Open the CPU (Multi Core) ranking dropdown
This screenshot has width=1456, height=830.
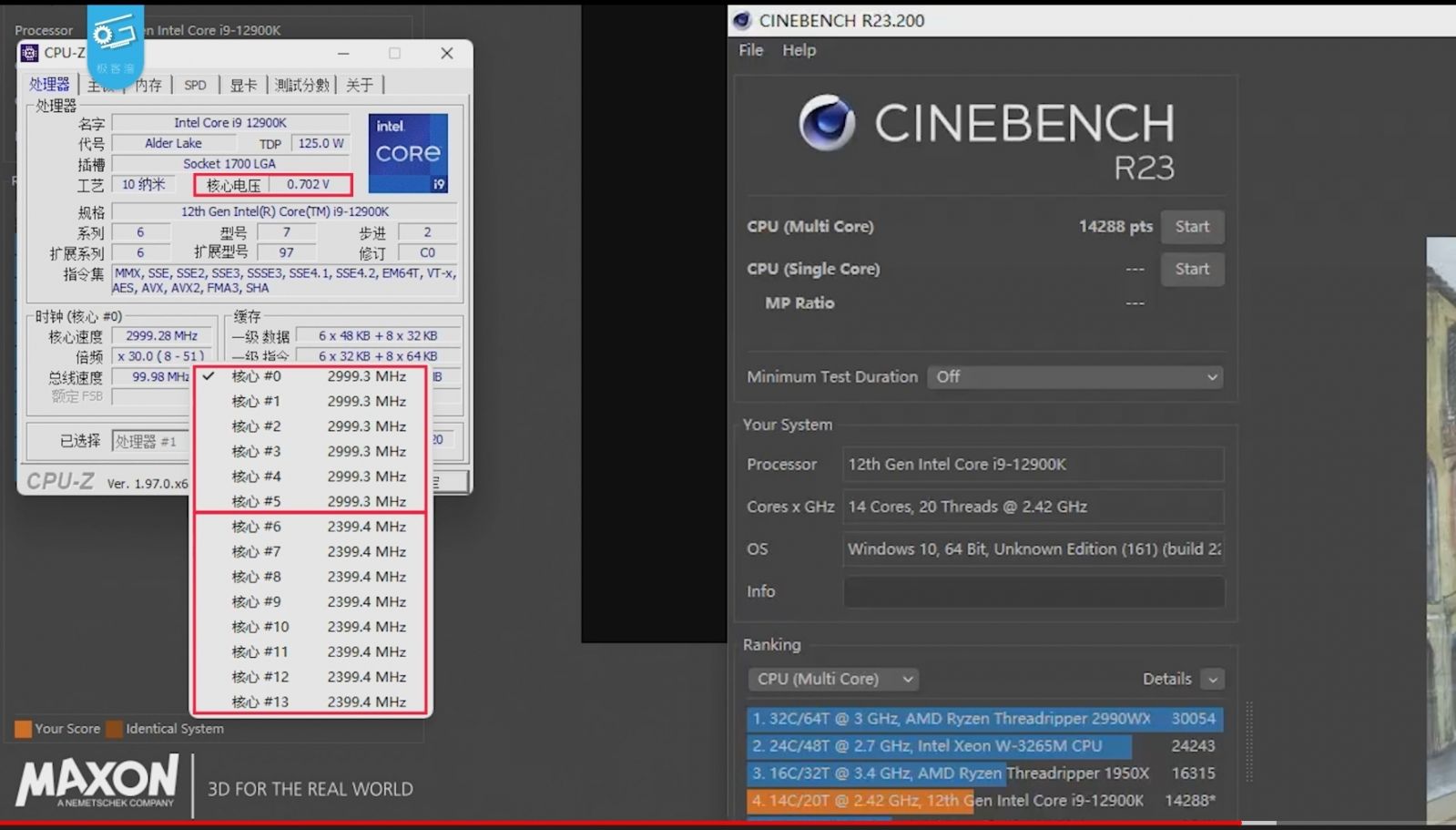pos(833,679)
